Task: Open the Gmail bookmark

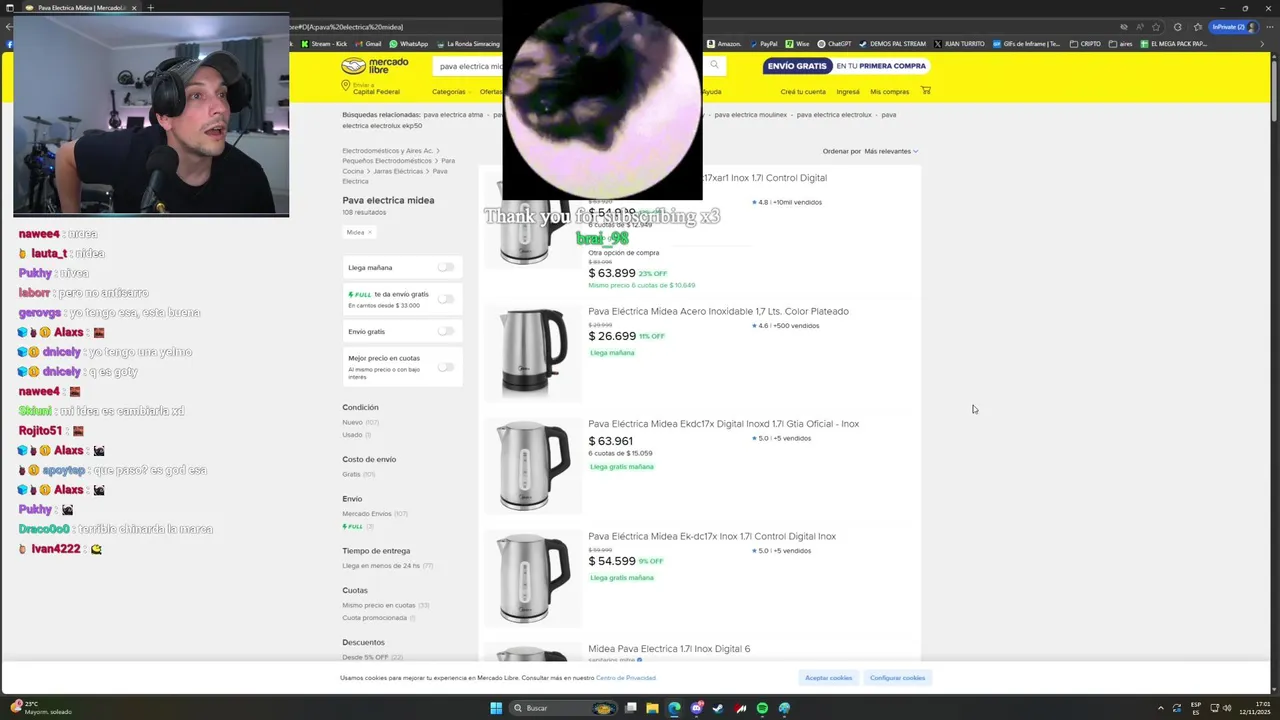Action: tap(369, 44)
